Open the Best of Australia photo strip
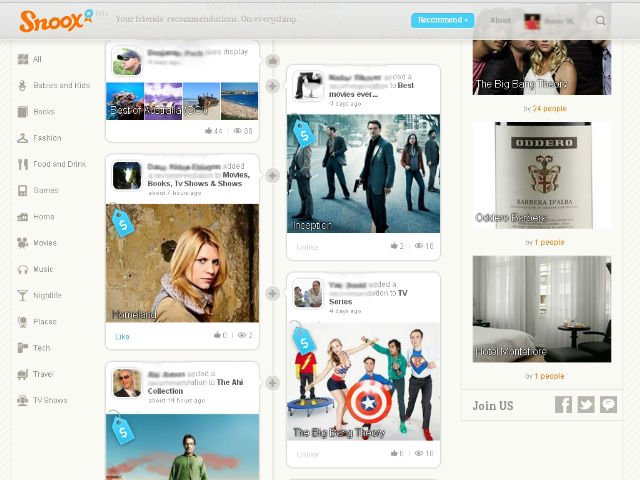This screenshot has height=480, width=640. click(x=182, y=101)
